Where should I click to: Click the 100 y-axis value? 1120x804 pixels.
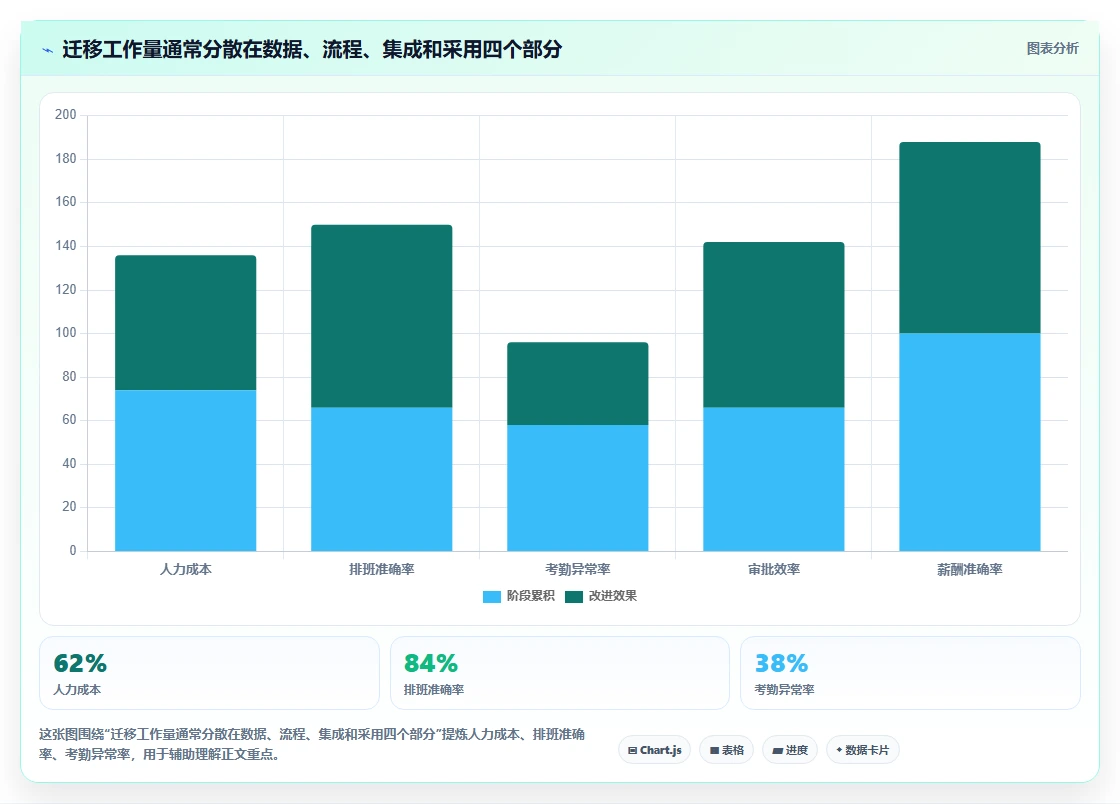click(66, 333)
